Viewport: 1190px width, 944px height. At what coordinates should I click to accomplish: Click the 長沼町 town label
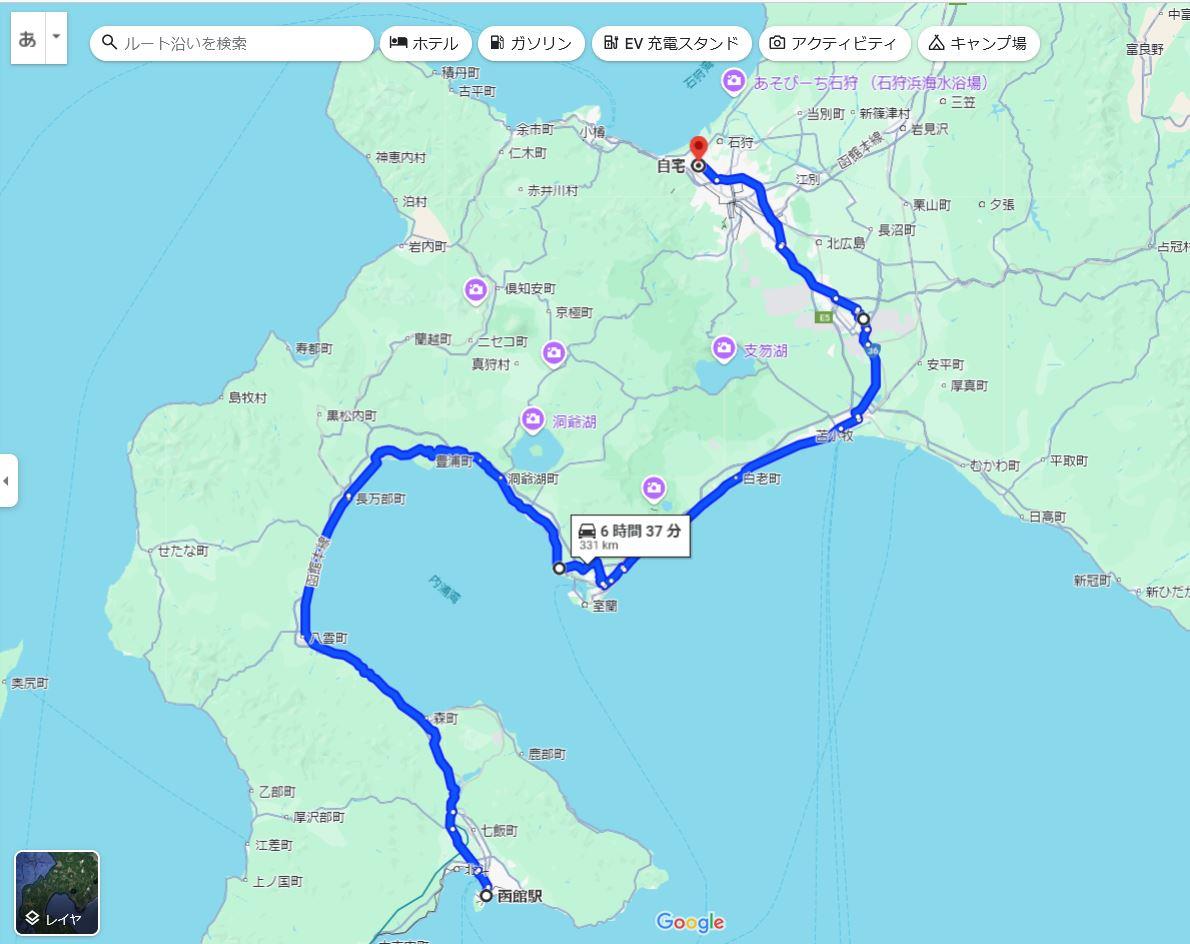tap(897, 229)
